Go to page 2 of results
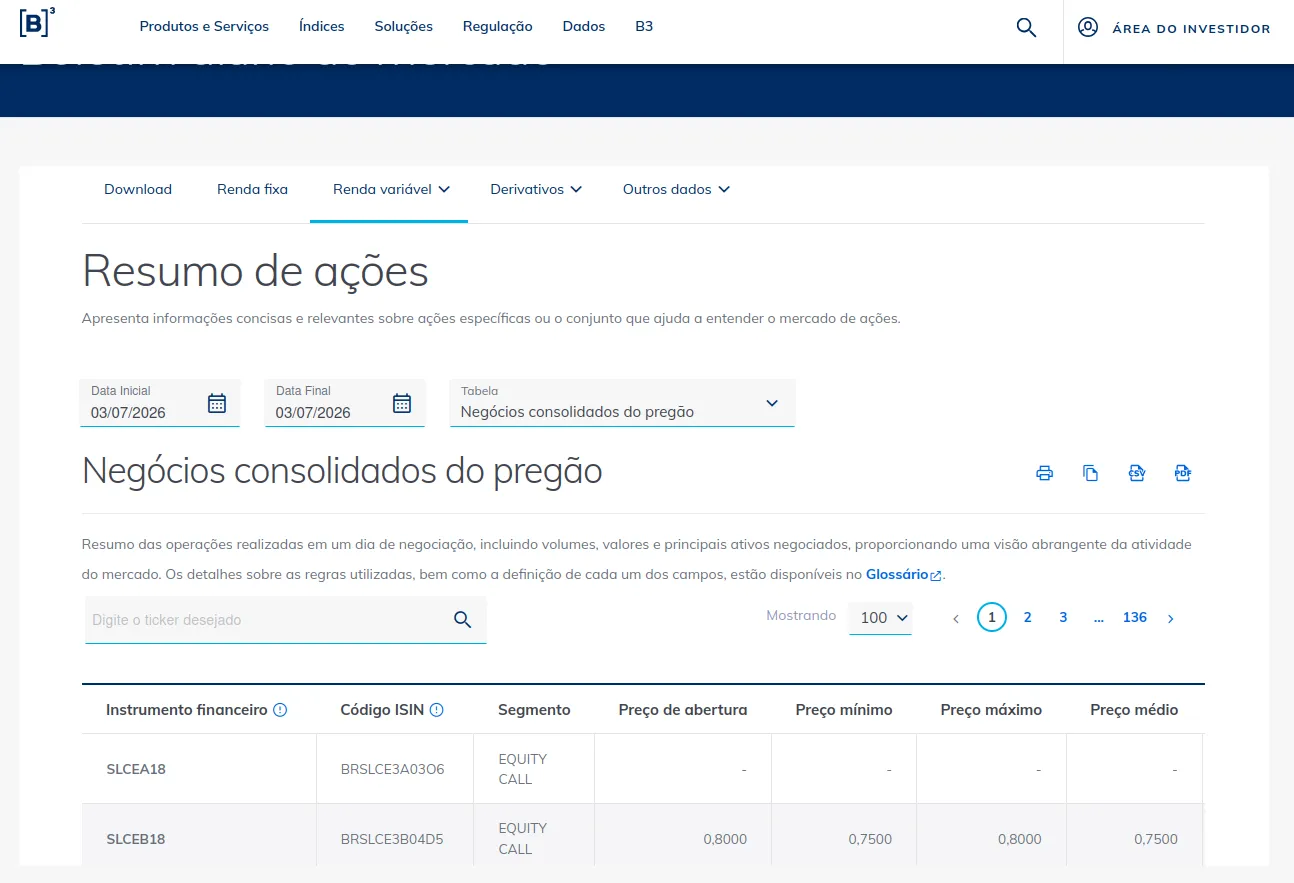 tap(1027, 618)
